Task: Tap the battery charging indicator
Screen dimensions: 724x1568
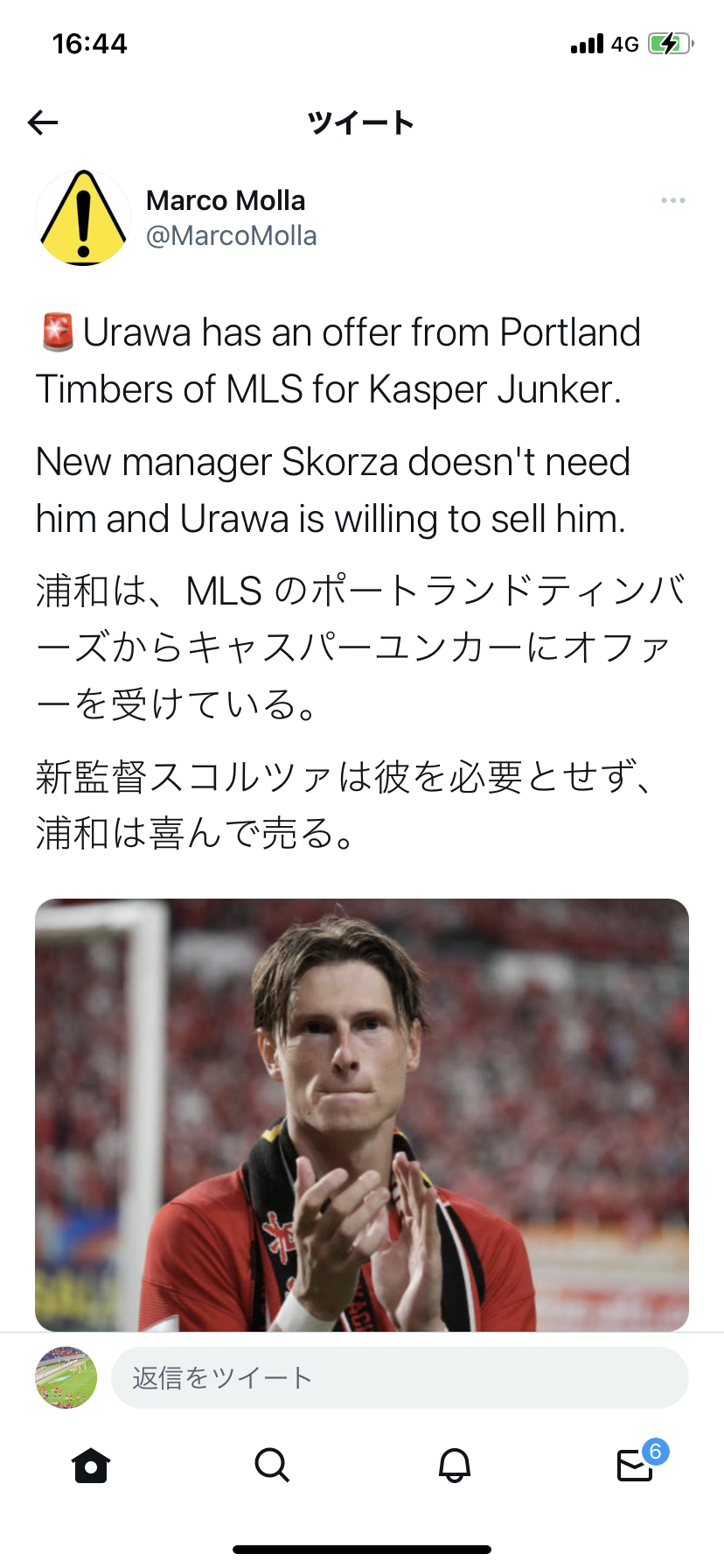Action: (670, 44)
